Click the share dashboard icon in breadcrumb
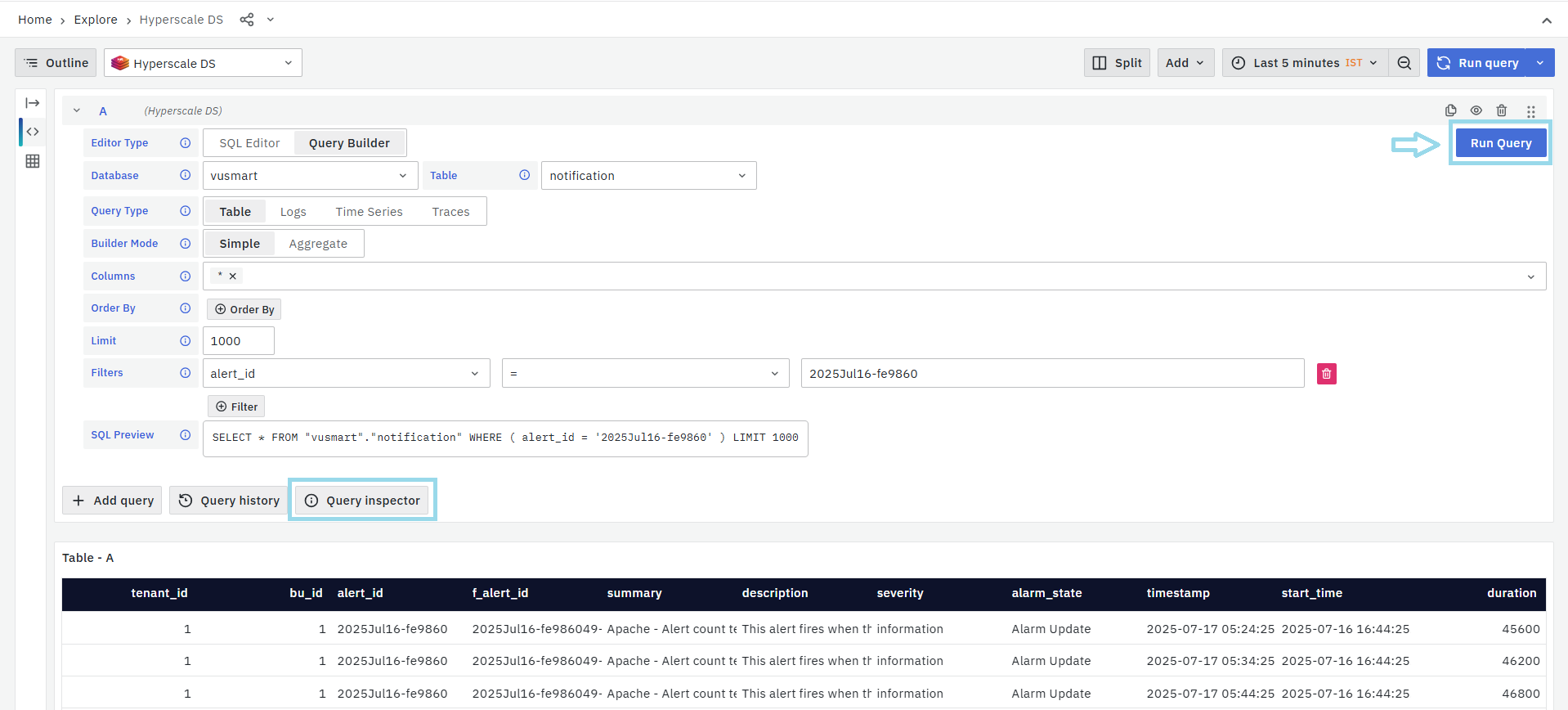 coord(246,20)
